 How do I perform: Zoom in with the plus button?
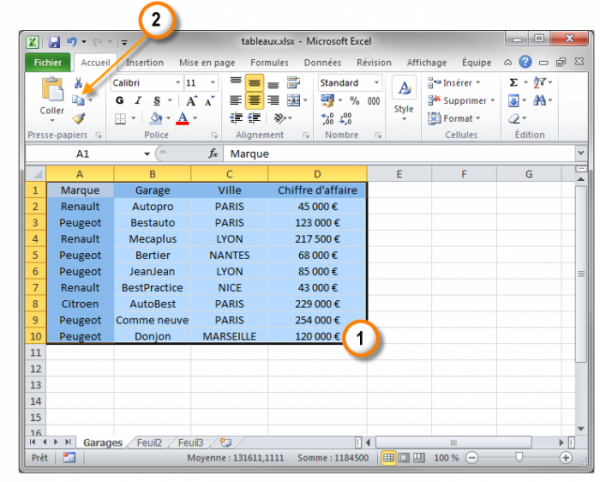point(566,458)
